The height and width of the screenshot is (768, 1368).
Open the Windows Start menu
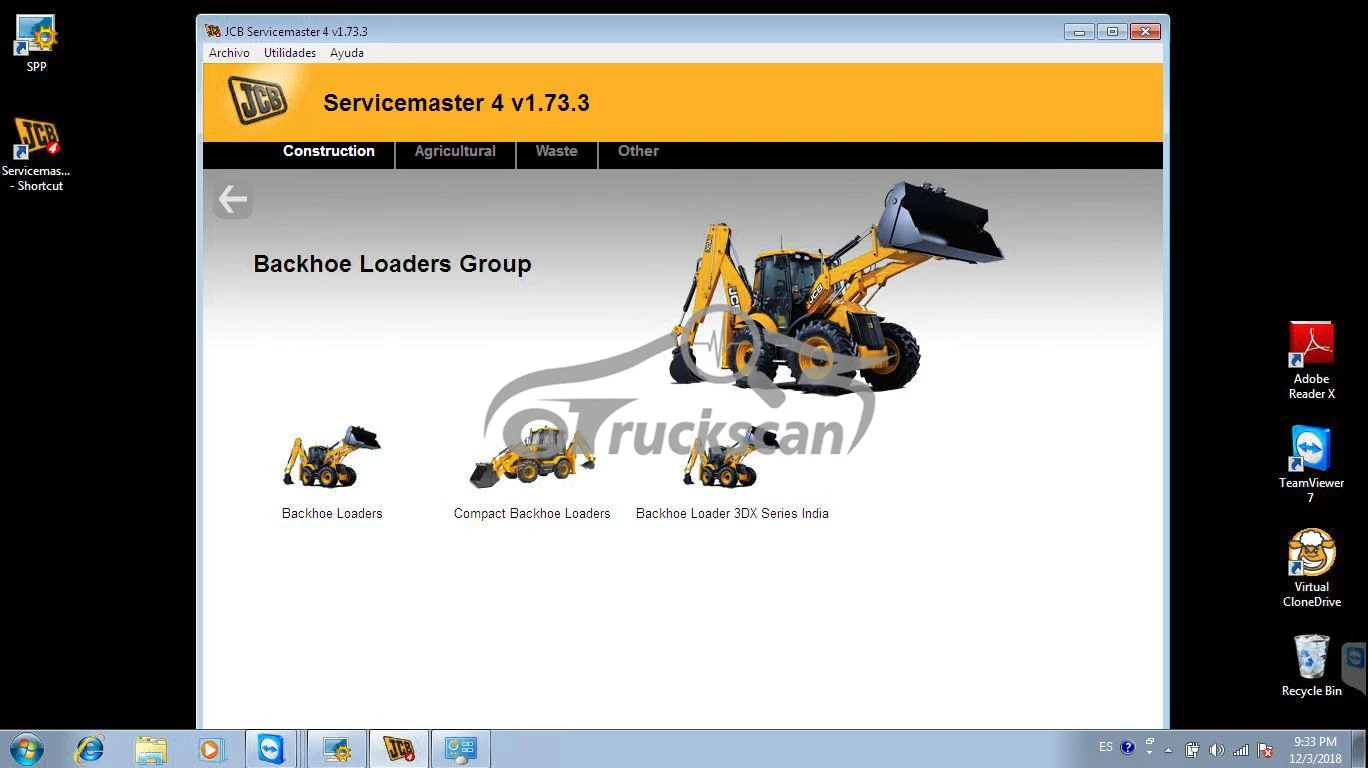coord(27,749)
